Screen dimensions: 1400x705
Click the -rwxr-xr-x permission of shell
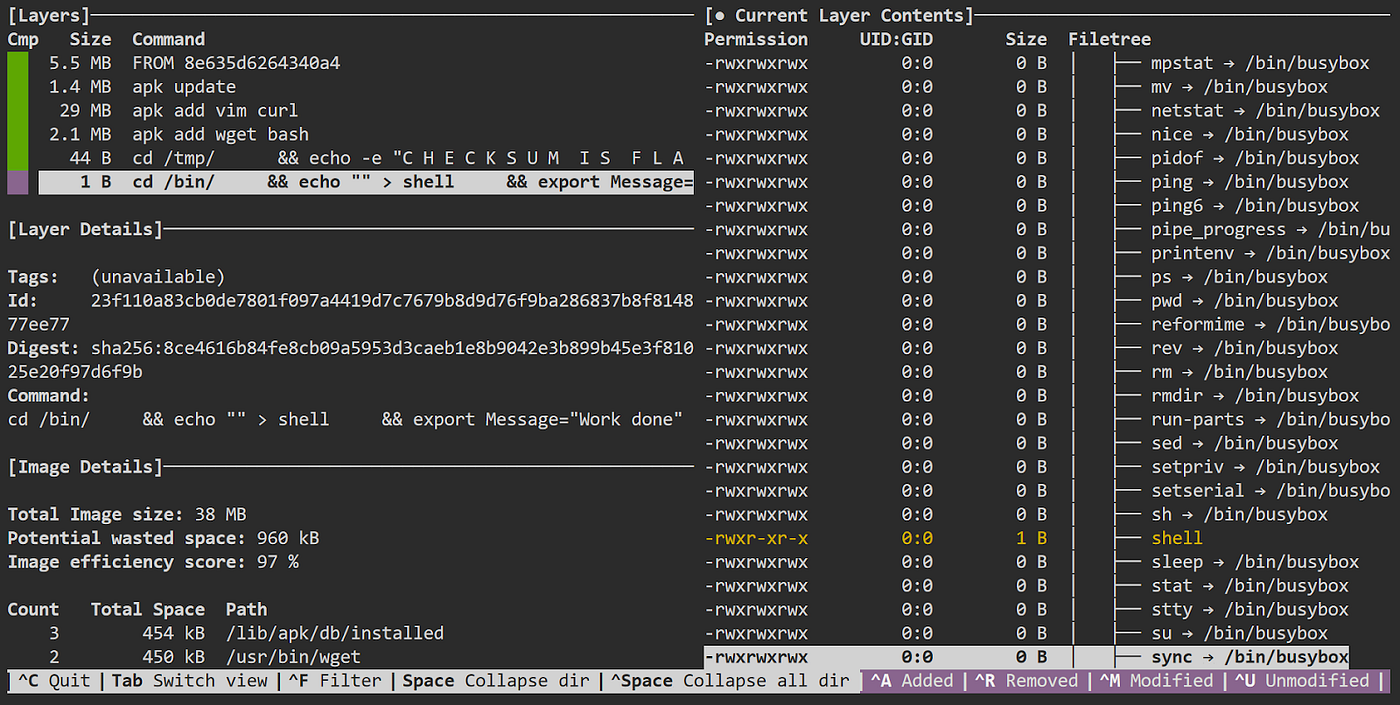click(x=756, y=538)
